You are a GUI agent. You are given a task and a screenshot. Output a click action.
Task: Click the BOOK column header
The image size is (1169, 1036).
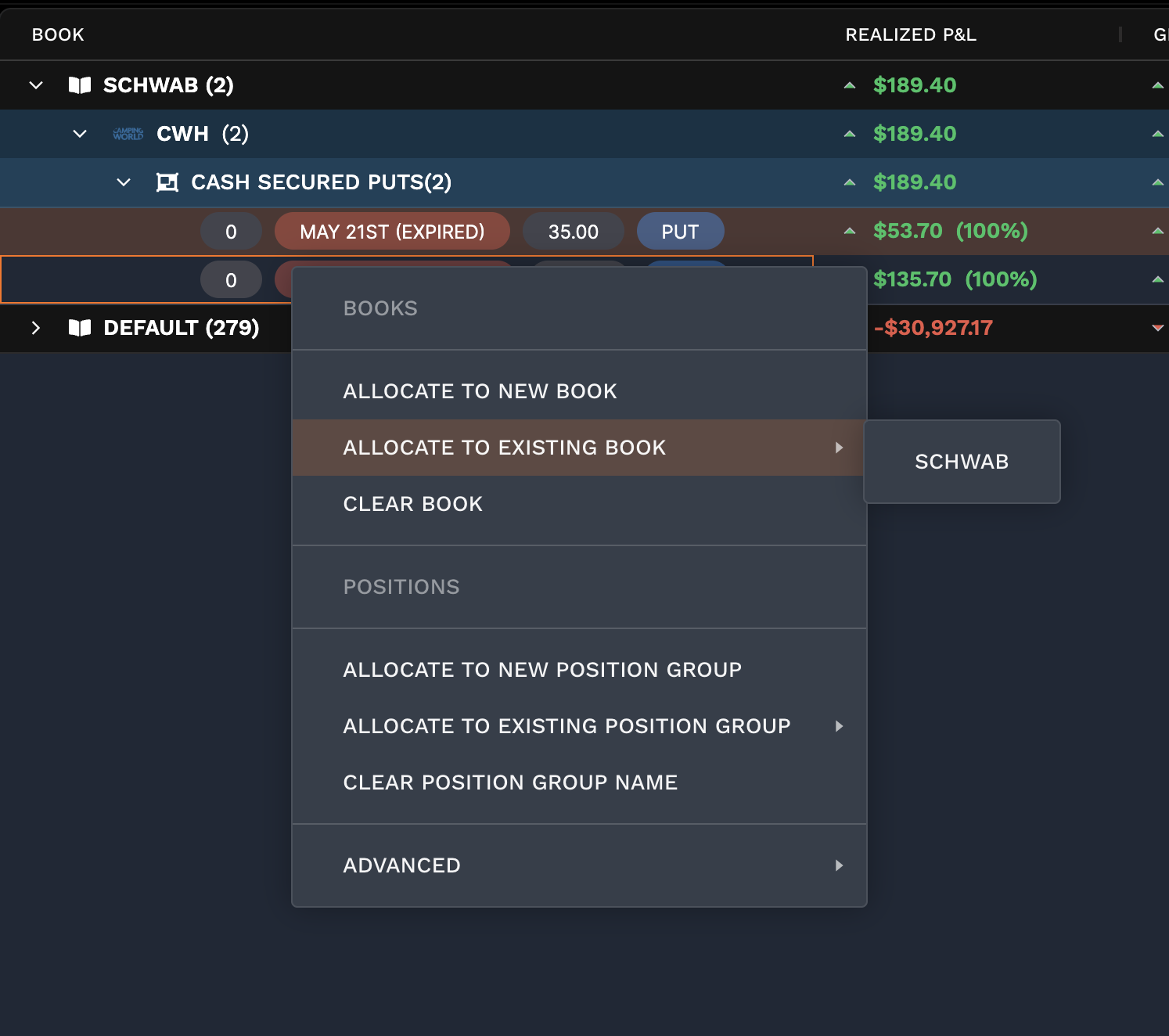pyautogui.click(x=58, y=34)
